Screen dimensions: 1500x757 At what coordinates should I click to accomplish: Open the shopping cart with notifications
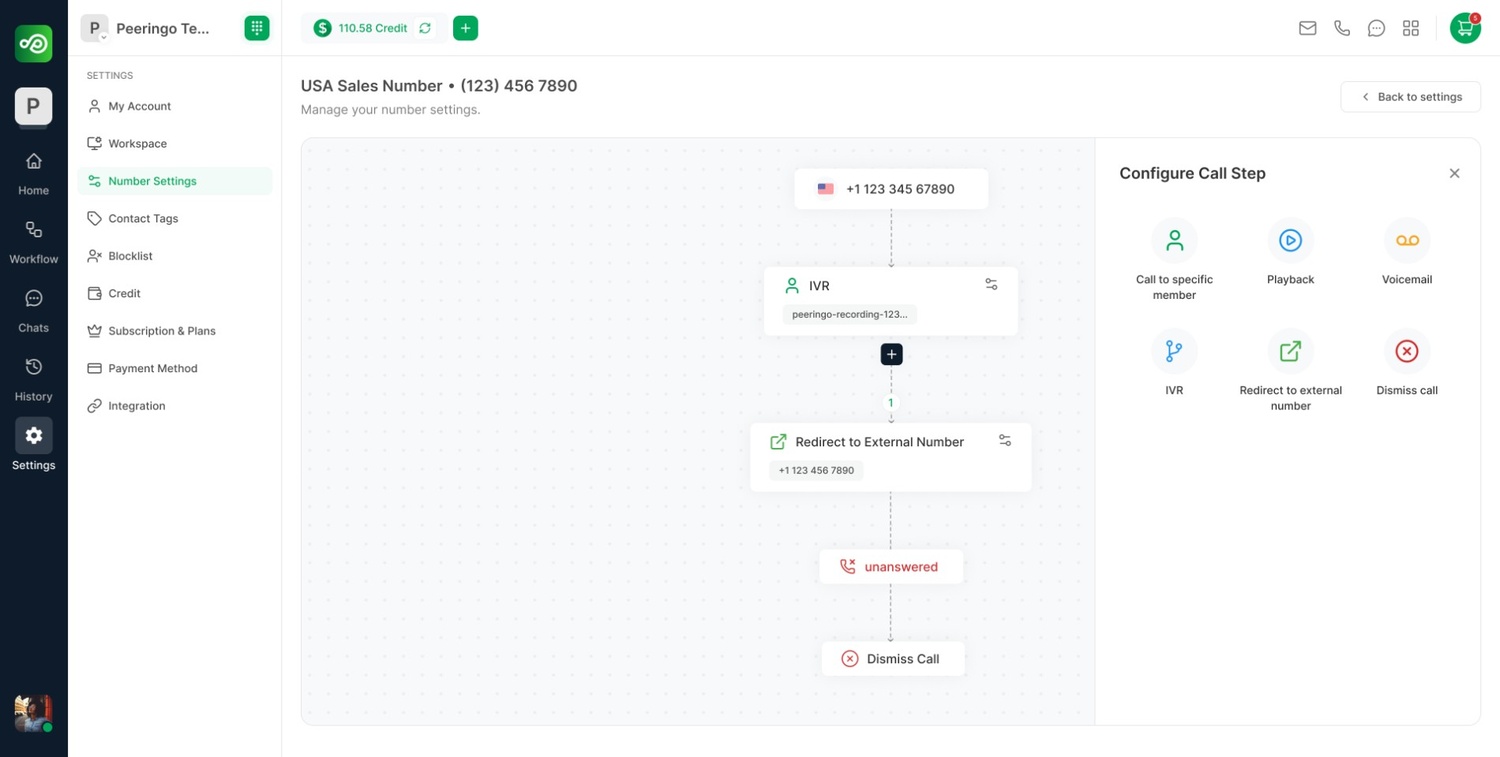click(1465, 28)
